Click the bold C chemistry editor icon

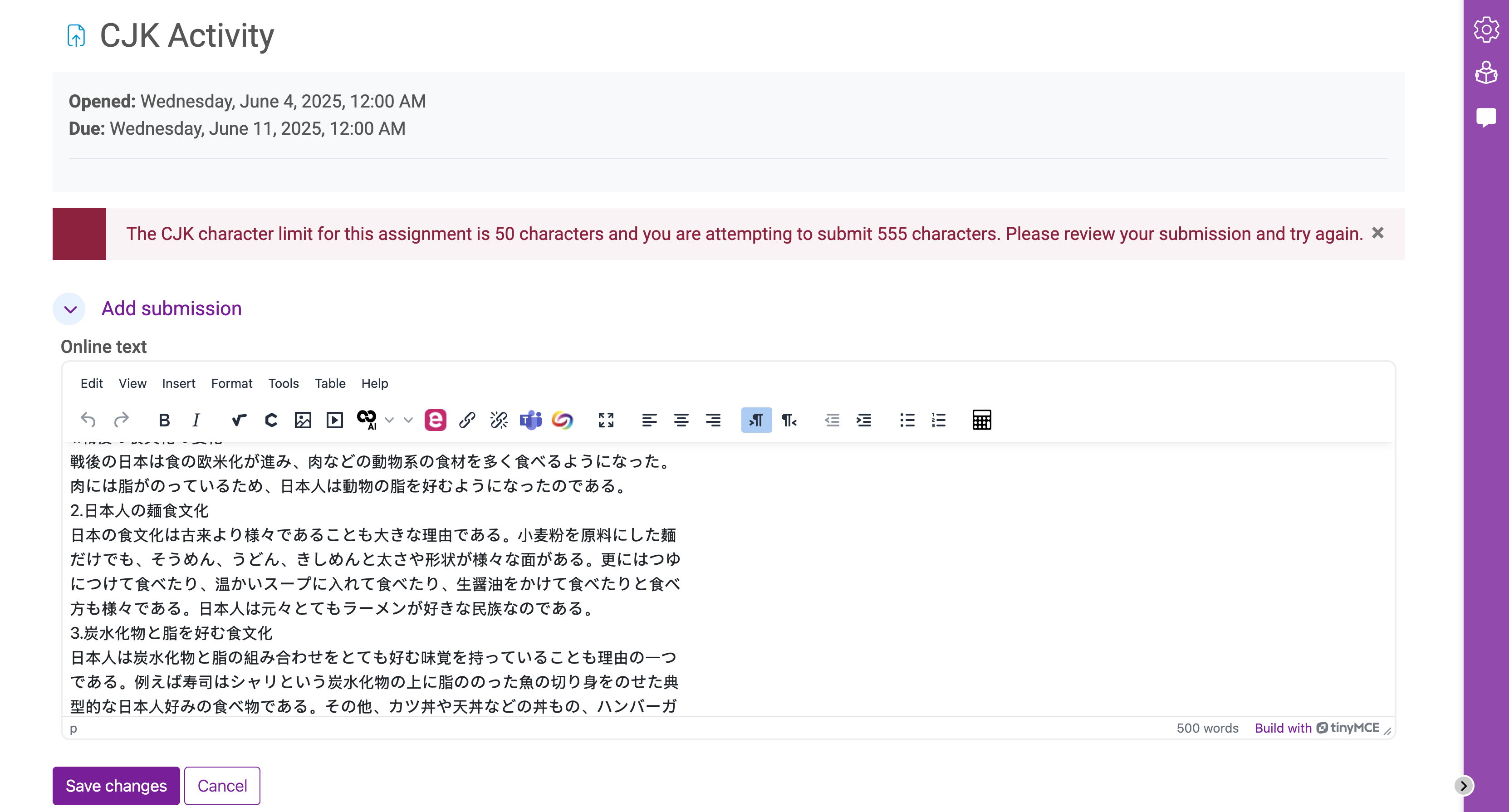pyautogui.click(x=271, y=420)
